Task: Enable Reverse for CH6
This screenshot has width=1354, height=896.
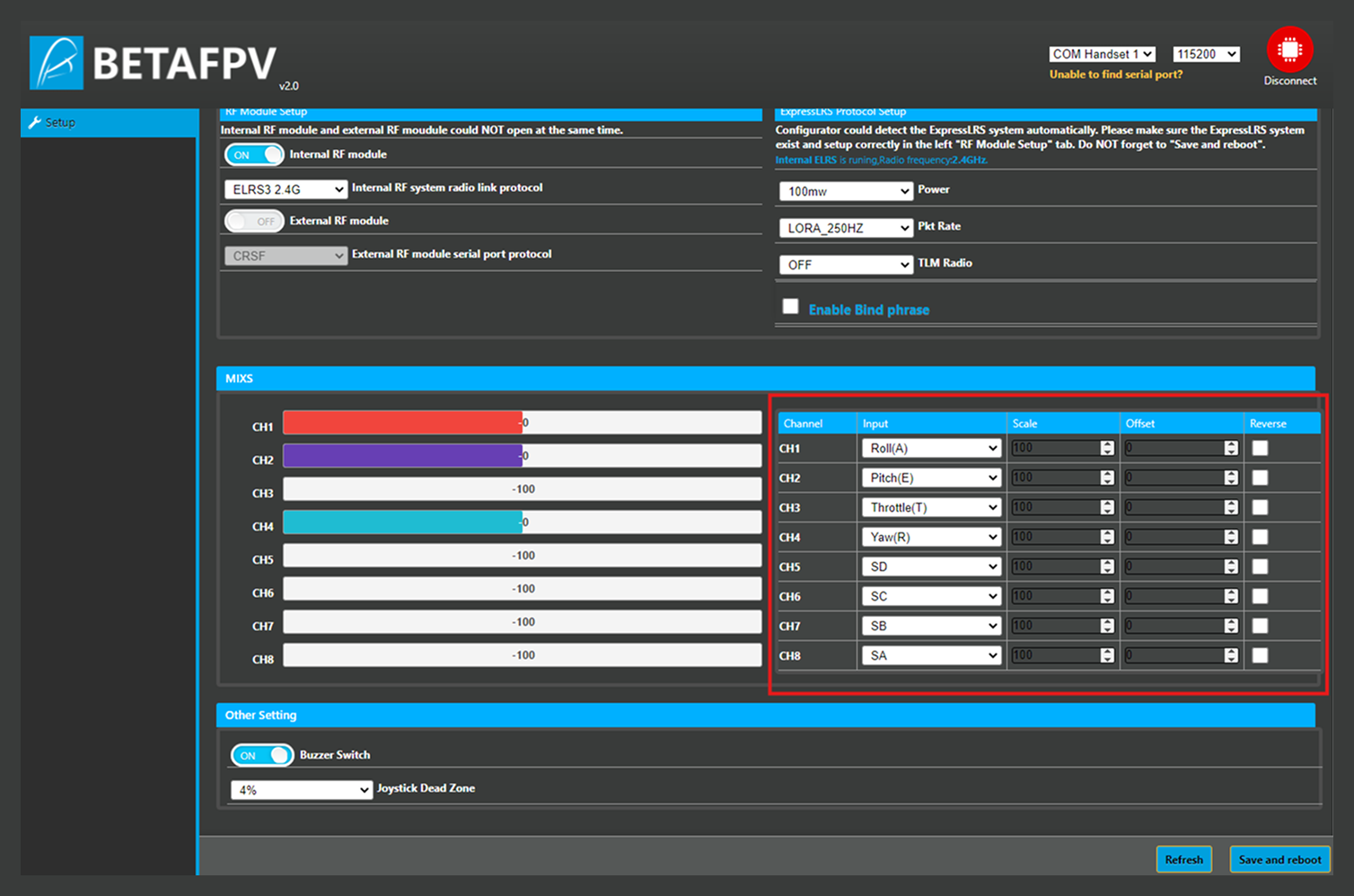Action: pos(1261,596)
